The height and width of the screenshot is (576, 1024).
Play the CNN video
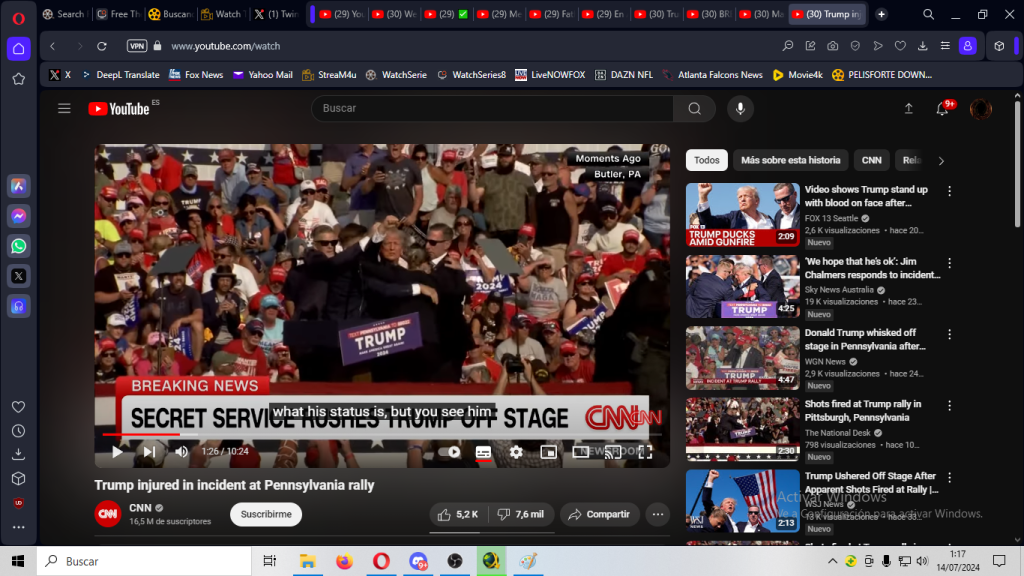tap(117, 451)
